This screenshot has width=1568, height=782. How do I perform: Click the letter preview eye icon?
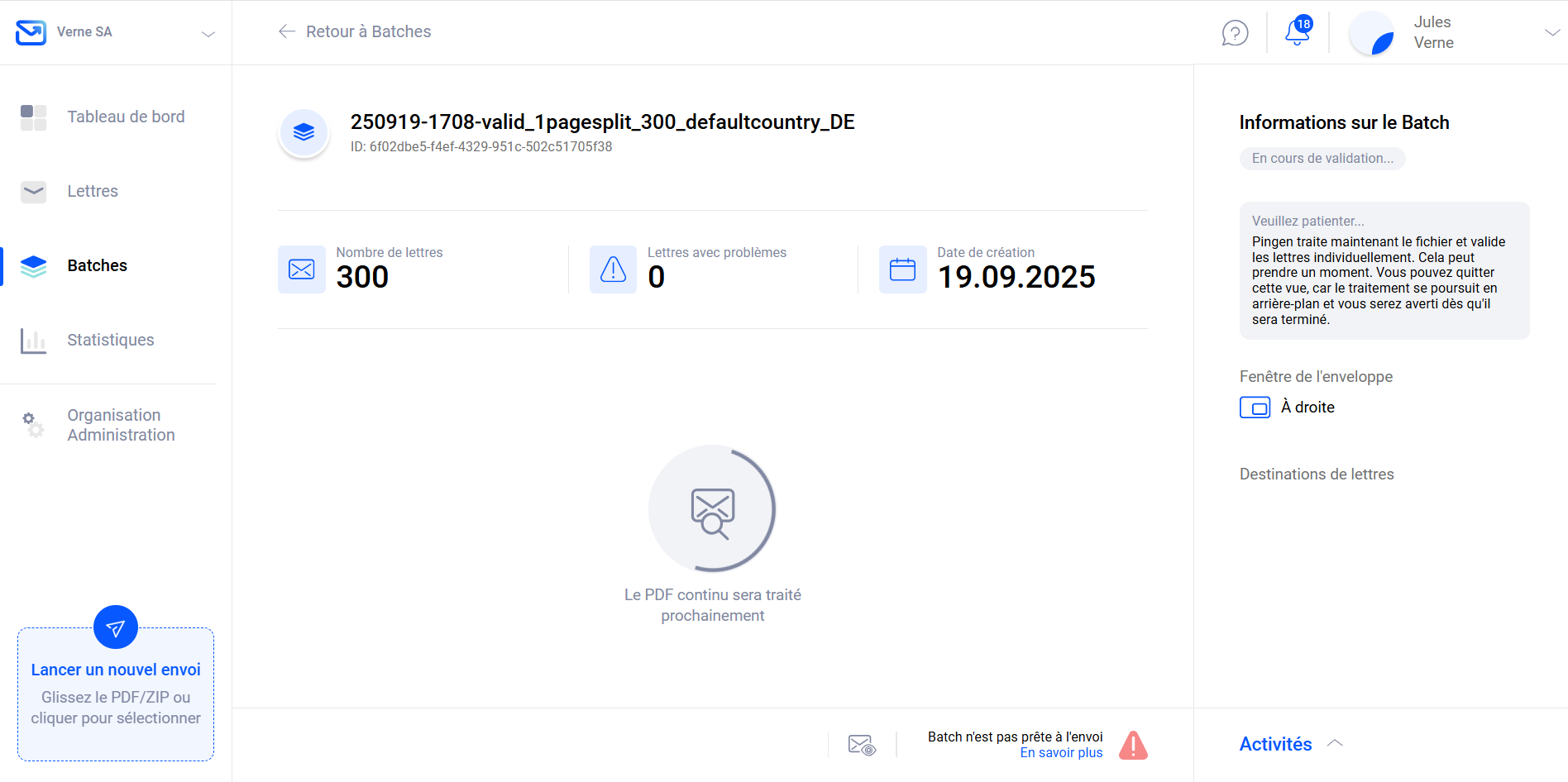[x=862, y=745]
